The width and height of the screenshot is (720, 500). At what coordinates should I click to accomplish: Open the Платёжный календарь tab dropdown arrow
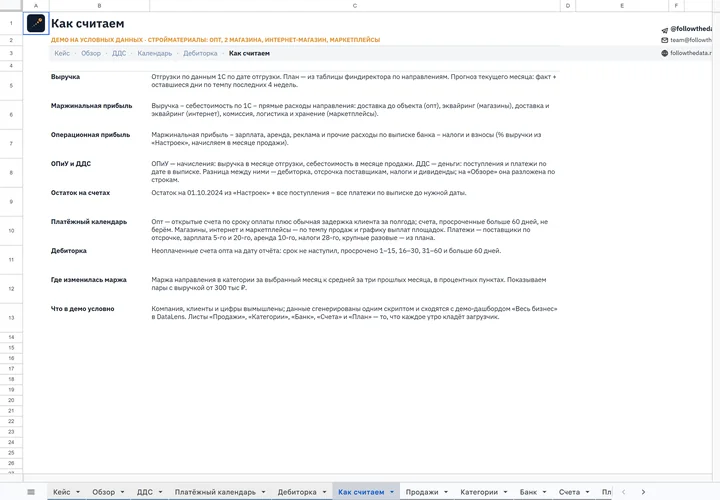(x=264, y=492)
